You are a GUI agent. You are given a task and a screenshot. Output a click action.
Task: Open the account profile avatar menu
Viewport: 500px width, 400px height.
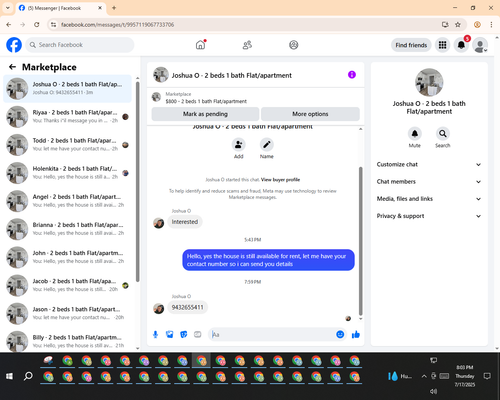[480, 45]
